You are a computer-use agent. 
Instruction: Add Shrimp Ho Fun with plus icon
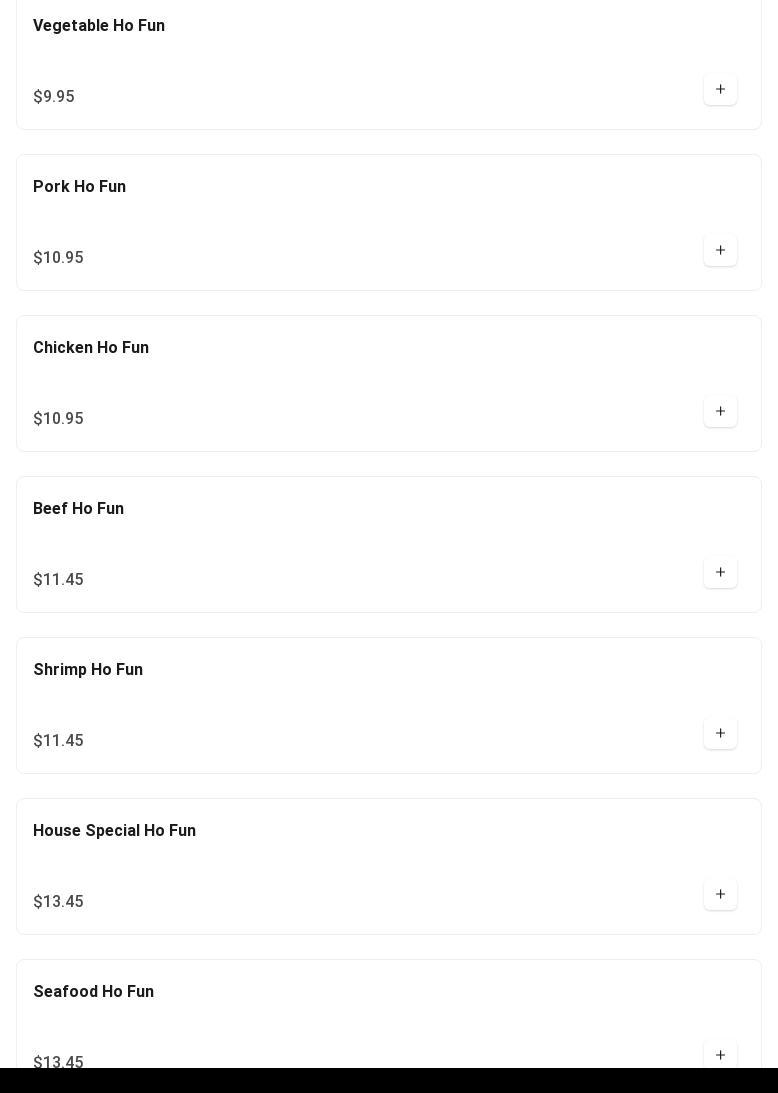point(720,733)
